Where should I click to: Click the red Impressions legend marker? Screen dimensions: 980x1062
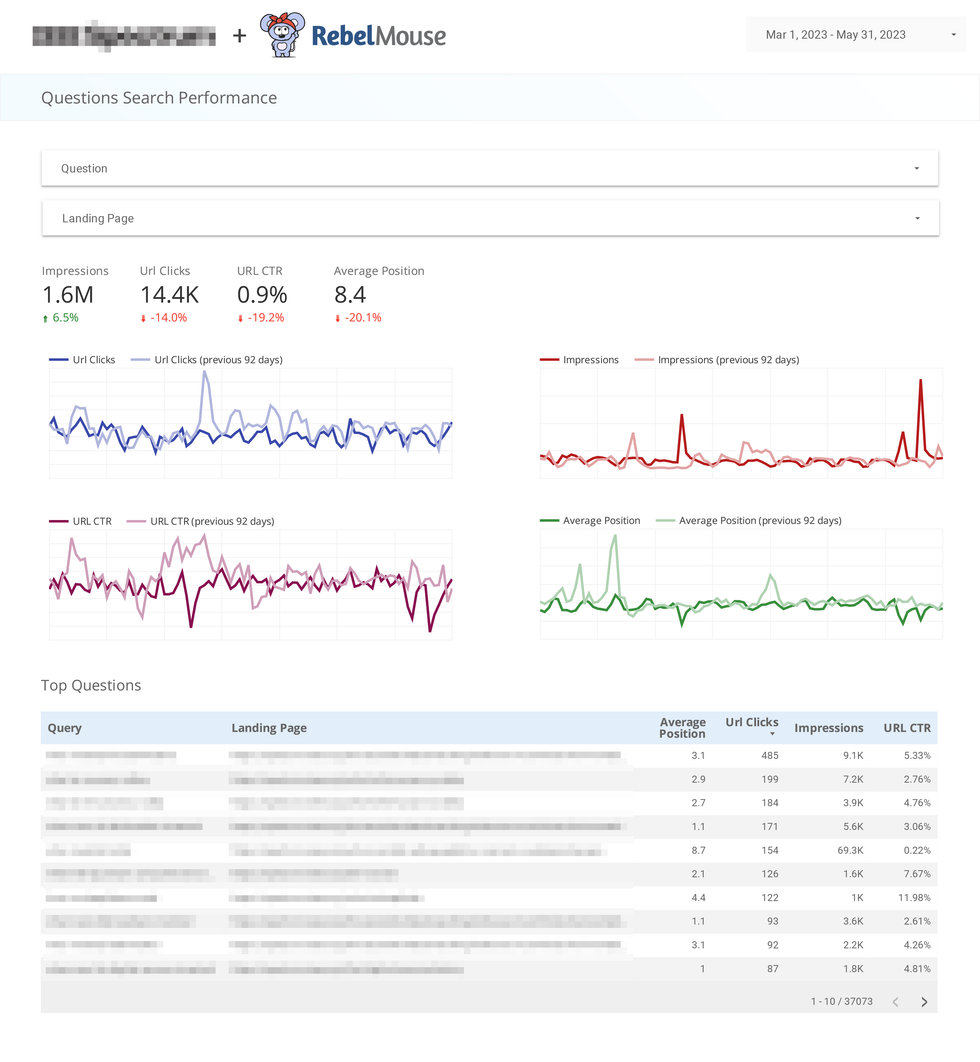coord(552,359)
